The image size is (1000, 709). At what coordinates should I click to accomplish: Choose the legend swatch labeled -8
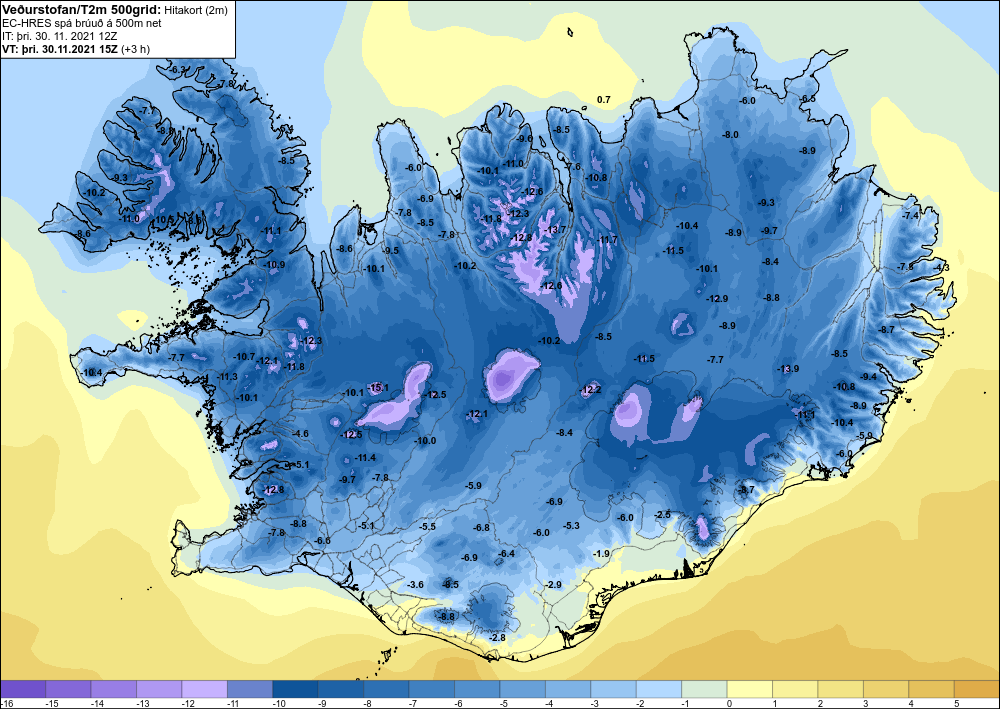coord(386,689)
